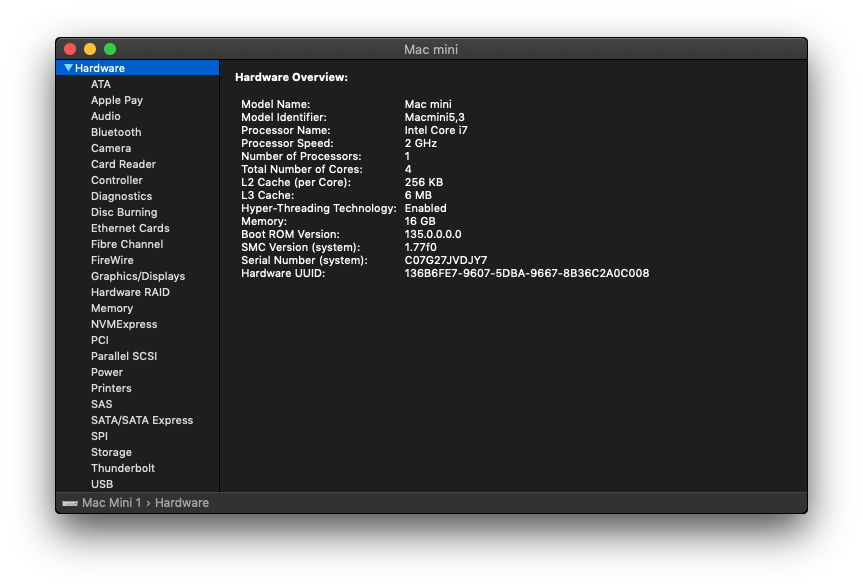This screenshot has width=863, height=587.
Task: View Bluetooth hardware details
Action: (x=115, y=132)
